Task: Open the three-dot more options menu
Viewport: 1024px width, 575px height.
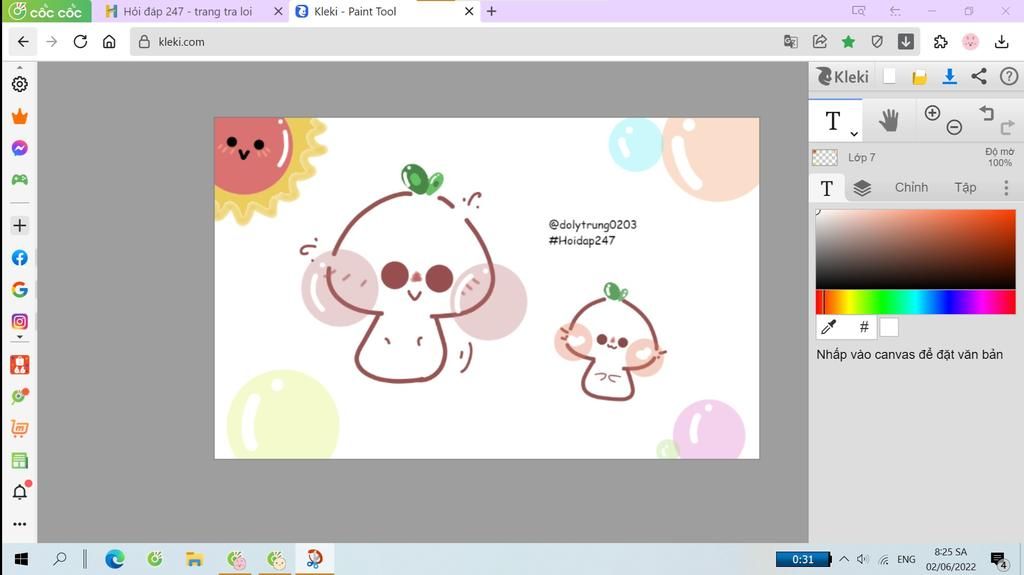Action: pos(1006,188)
